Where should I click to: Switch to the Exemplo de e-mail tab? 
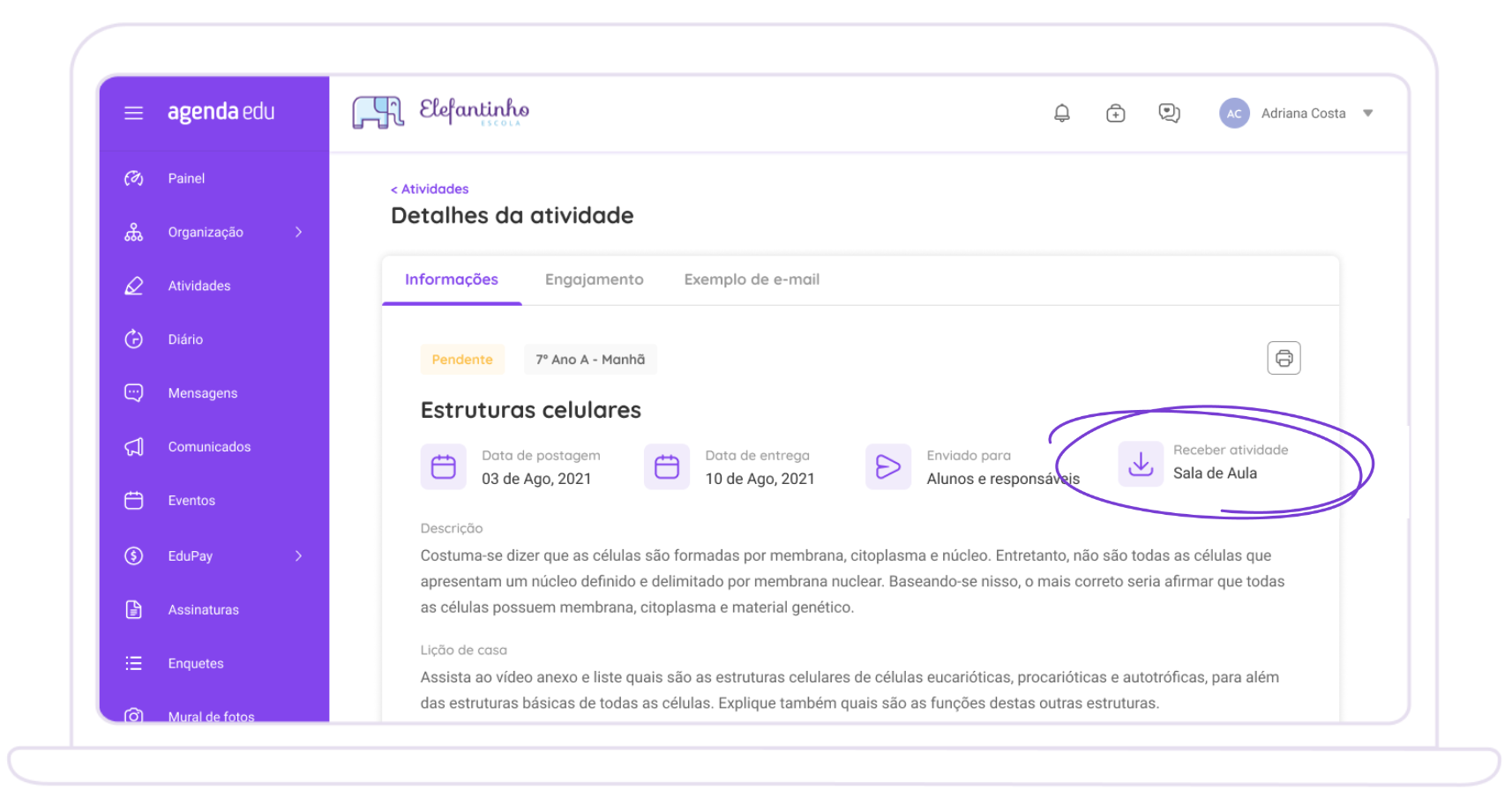tap(752, 279)
